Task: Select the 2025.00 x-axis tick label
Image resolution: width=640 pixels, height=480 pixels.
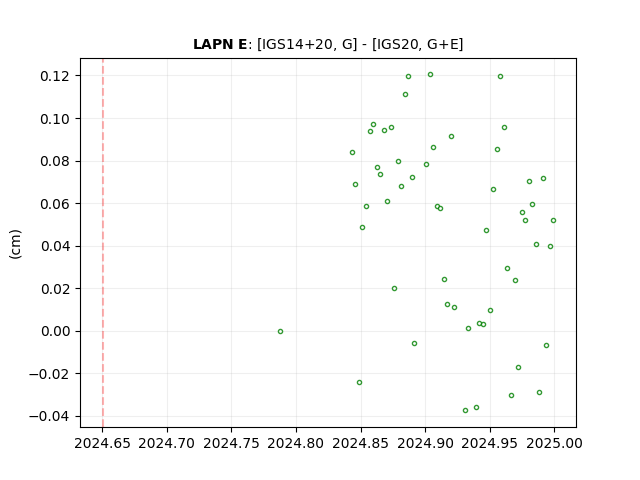Action: point(554,443)
